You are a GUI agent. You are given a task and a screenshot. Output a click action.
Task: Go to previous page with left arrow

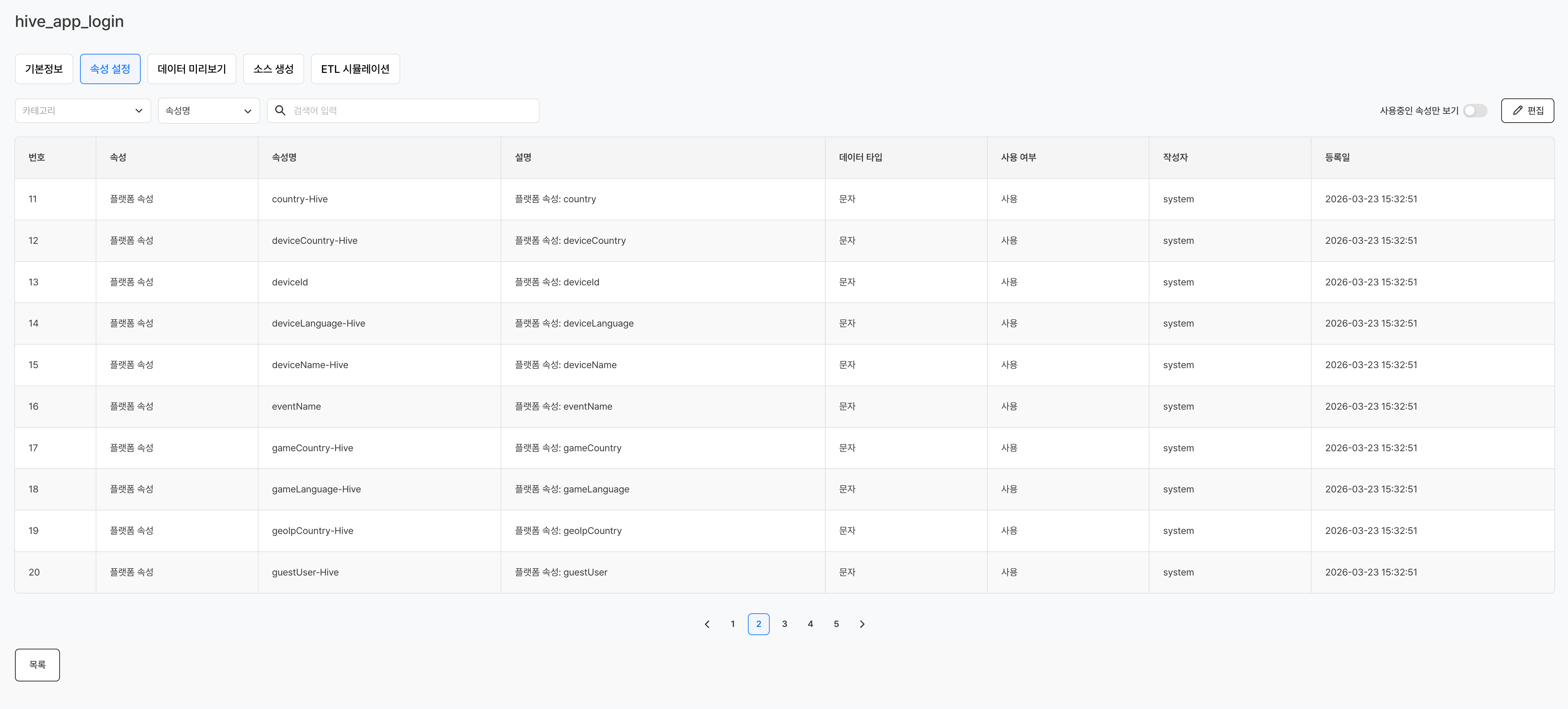coord(707,624)
